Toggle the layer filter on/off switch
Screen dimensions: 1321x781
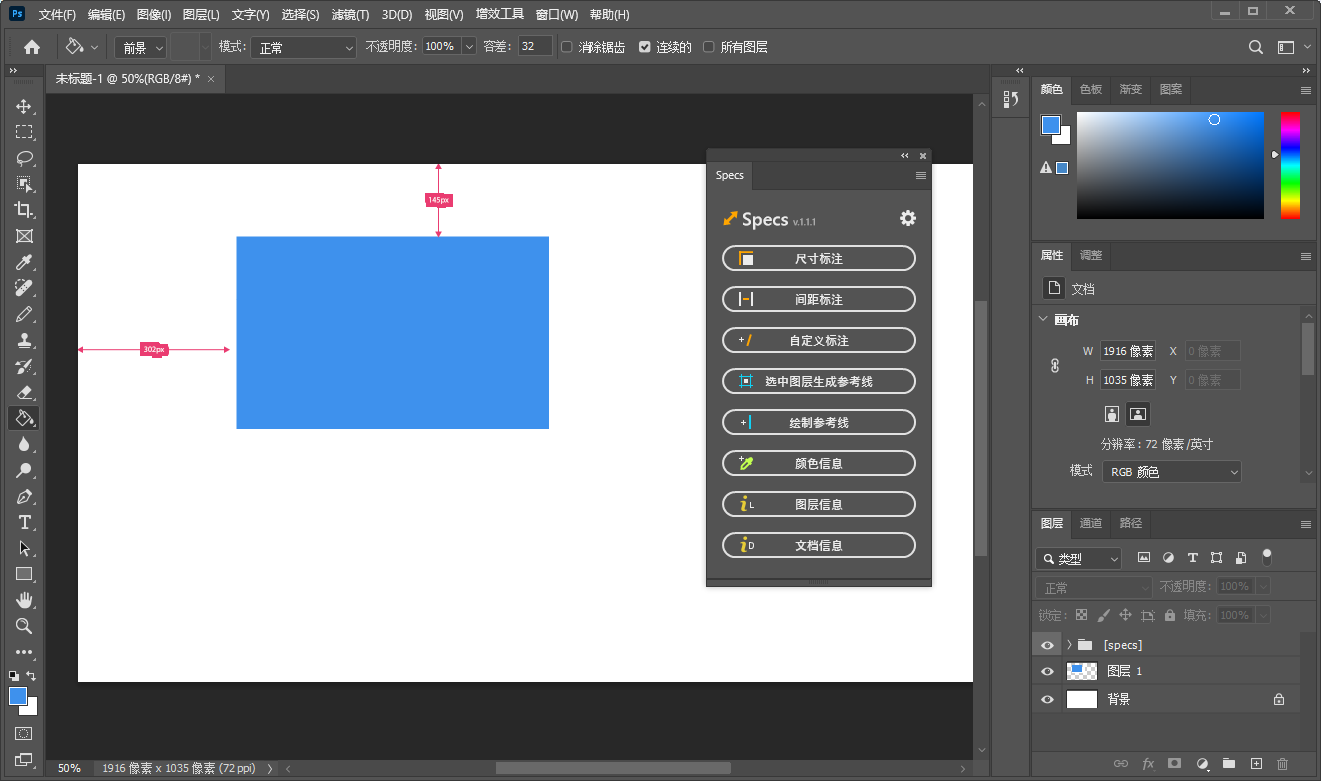tap(1267, 556)
